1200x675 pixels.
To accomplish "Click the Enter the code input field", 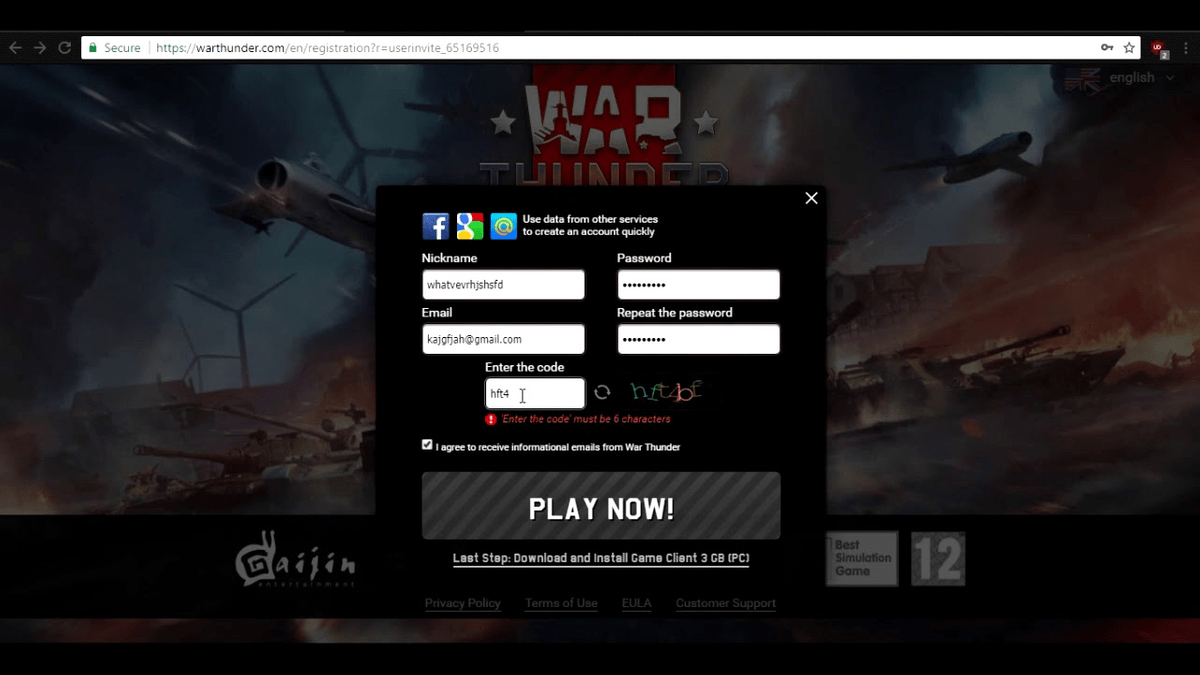I will [535, 393].
